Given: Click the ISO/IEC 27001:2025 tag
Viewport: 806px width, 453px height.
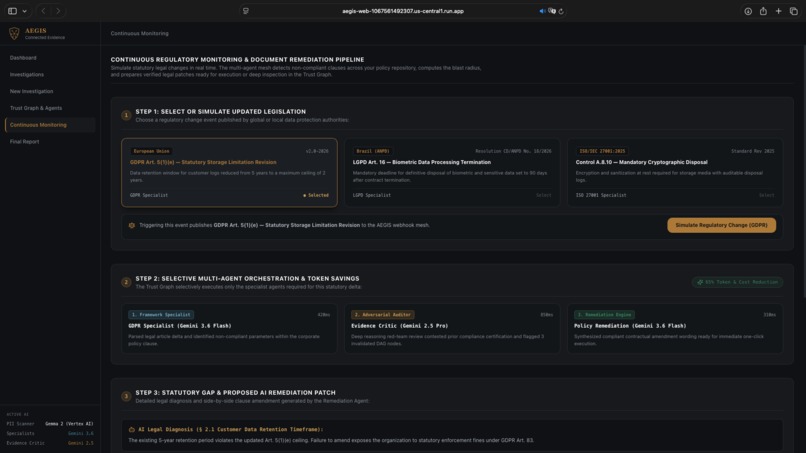Looking at the screenshot, I should [602, 151].
